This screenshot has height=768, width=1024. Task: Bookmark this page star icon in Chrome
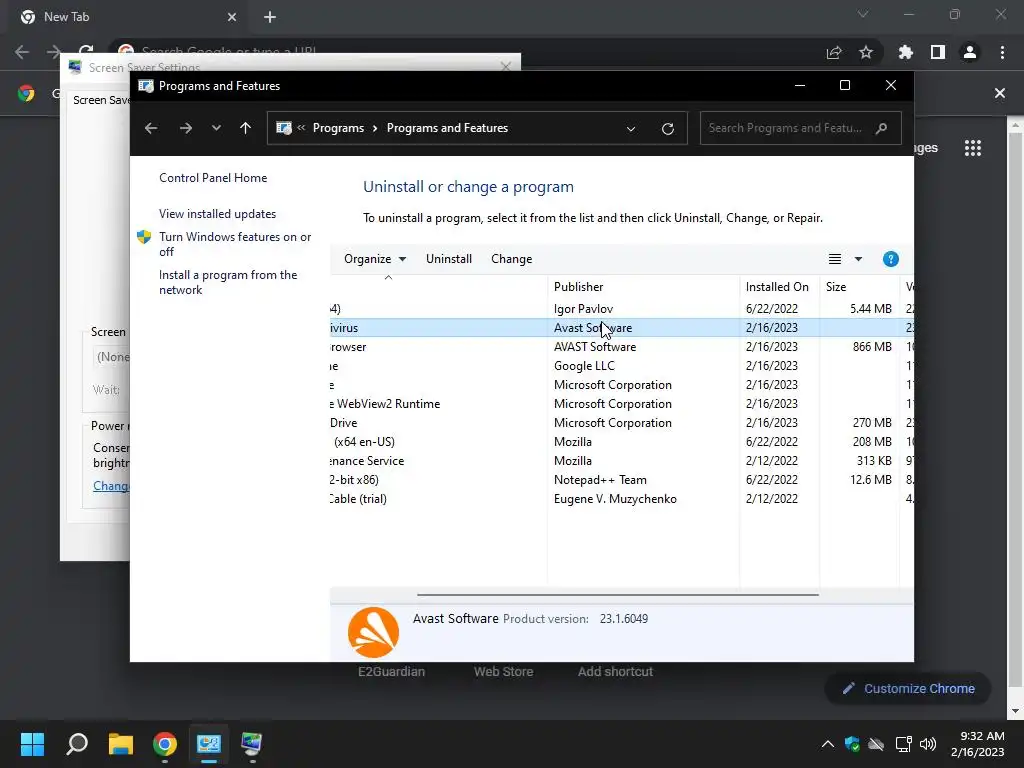[866, 52]
